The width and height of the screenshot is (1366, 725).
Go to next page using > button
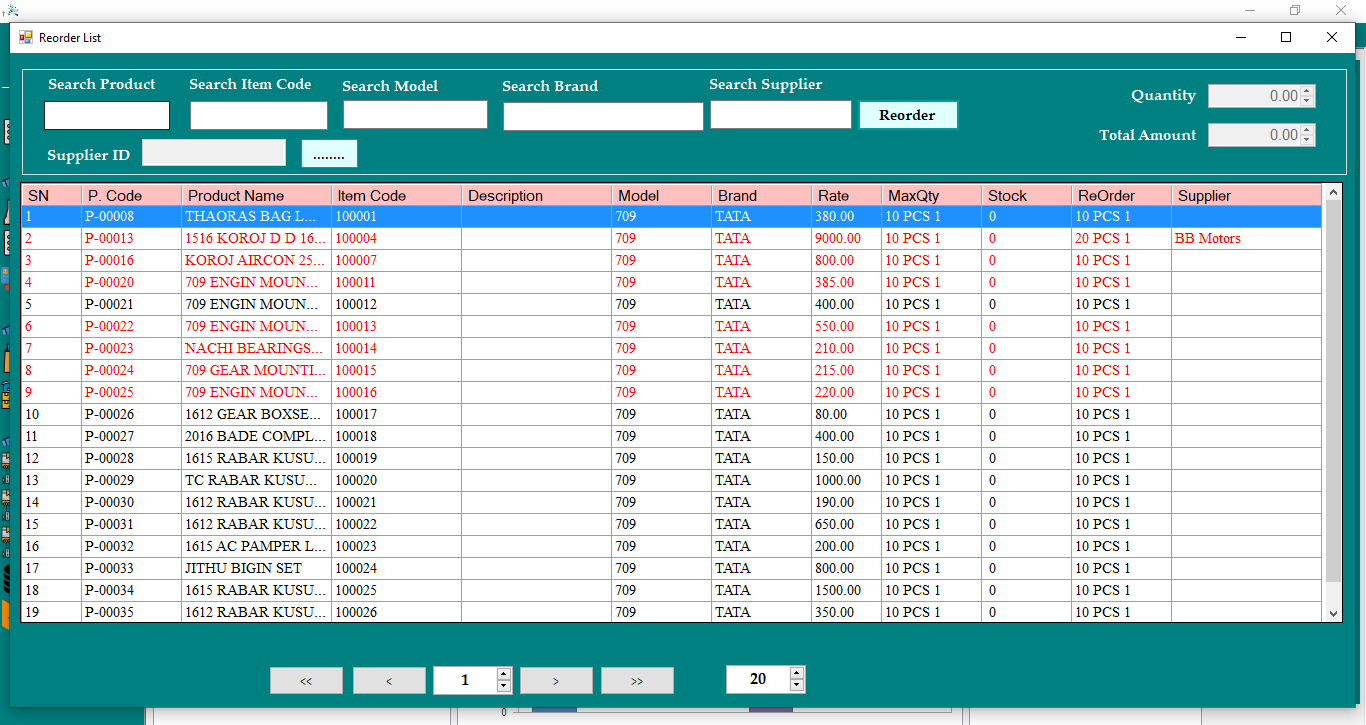point(556,680)
